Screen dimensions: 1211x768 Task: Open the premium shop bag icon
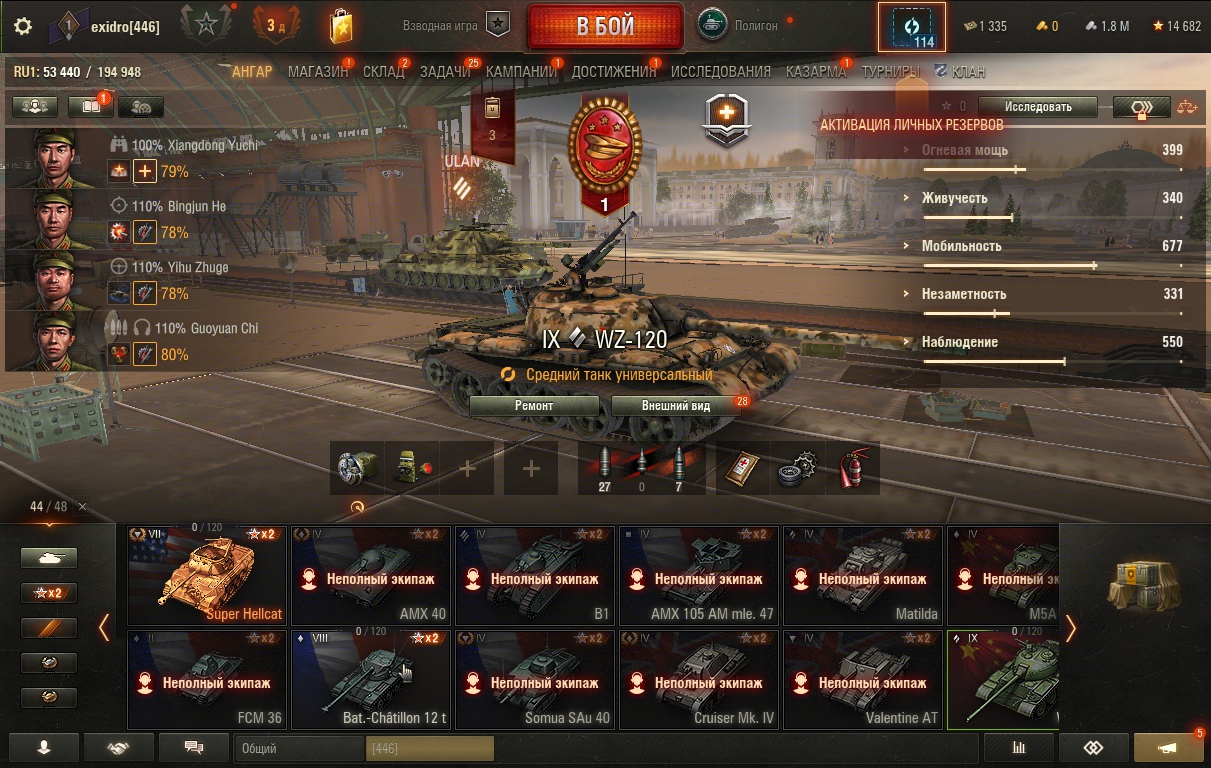pyautogui.click(x=341, y=26)
